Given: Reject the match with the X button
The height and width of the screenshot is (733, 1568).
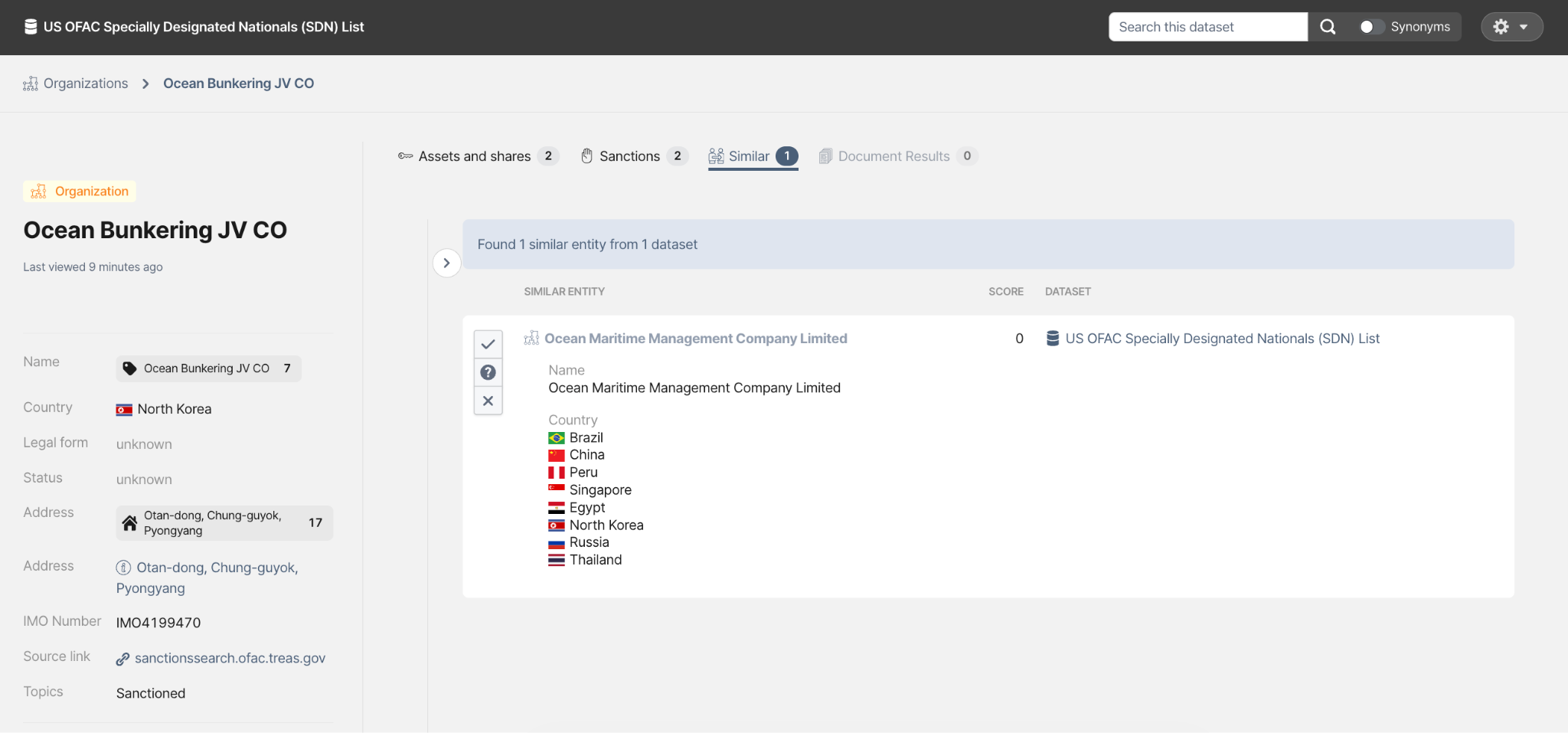Looking at the screenshot, I should [x=488, y=401].
